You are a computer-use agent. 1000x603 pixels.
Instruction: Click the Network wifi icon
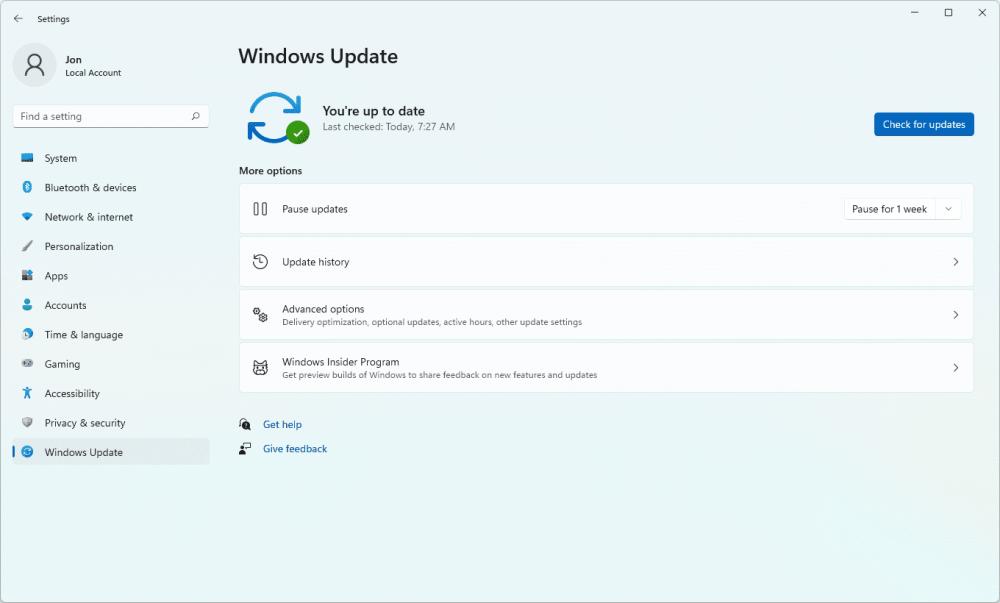pos(27,217)
